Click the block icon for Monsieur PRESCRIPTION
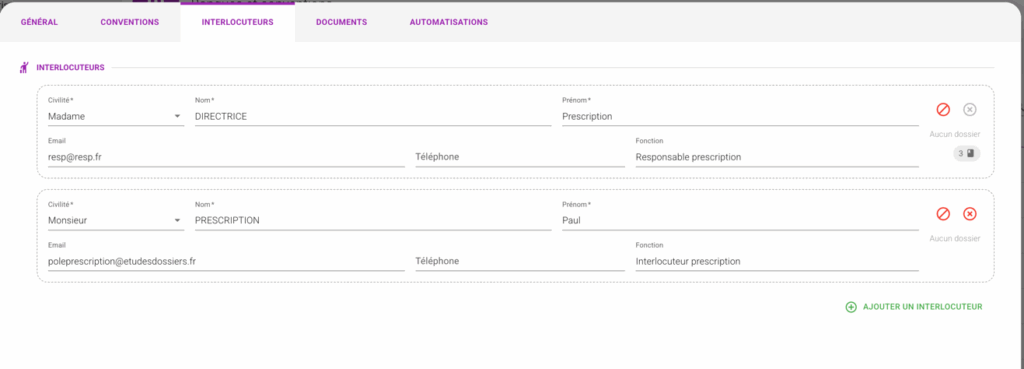1024x369 pixels. click(943, 214)
